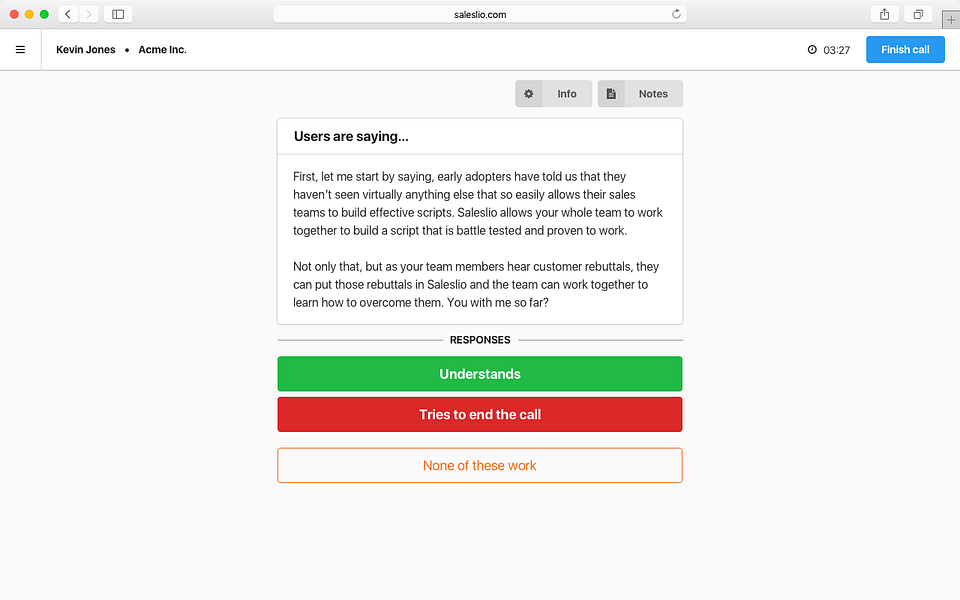This screenshot has height=600, width=960.
Task: Click the Acme Inc. company name
Action: point(162,50)
